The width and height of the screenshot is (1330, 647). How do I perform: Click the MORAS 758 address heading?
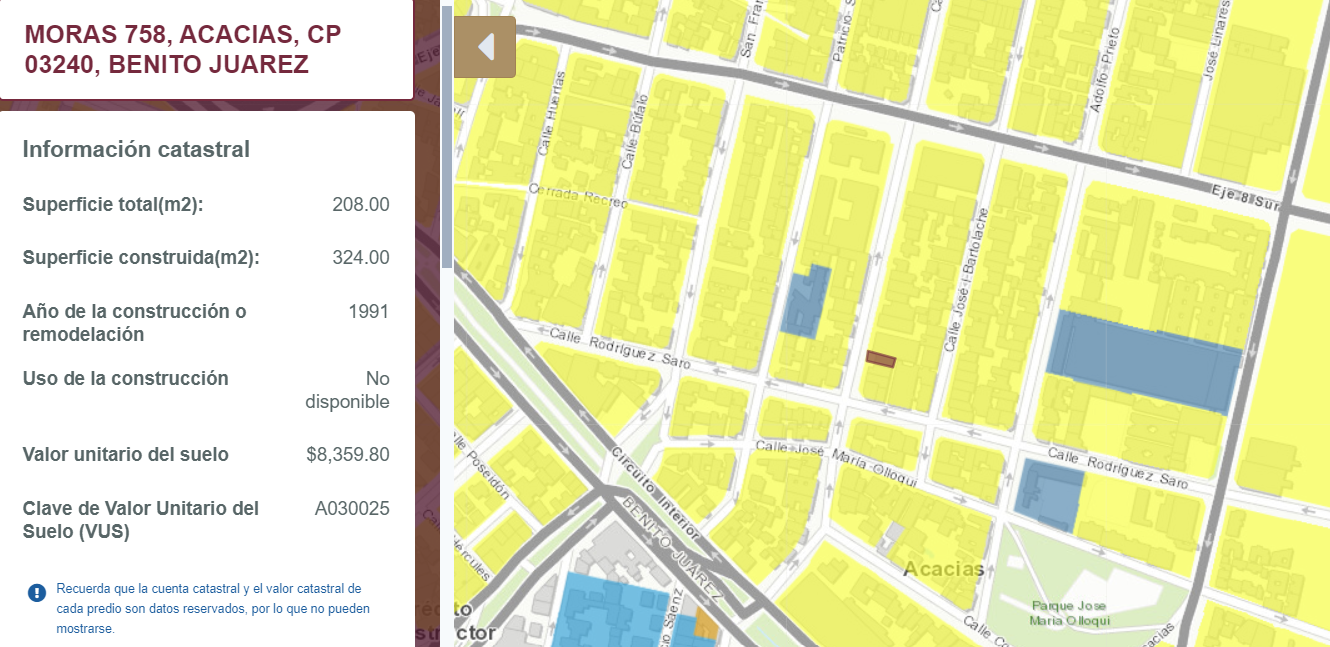(183, 49)
